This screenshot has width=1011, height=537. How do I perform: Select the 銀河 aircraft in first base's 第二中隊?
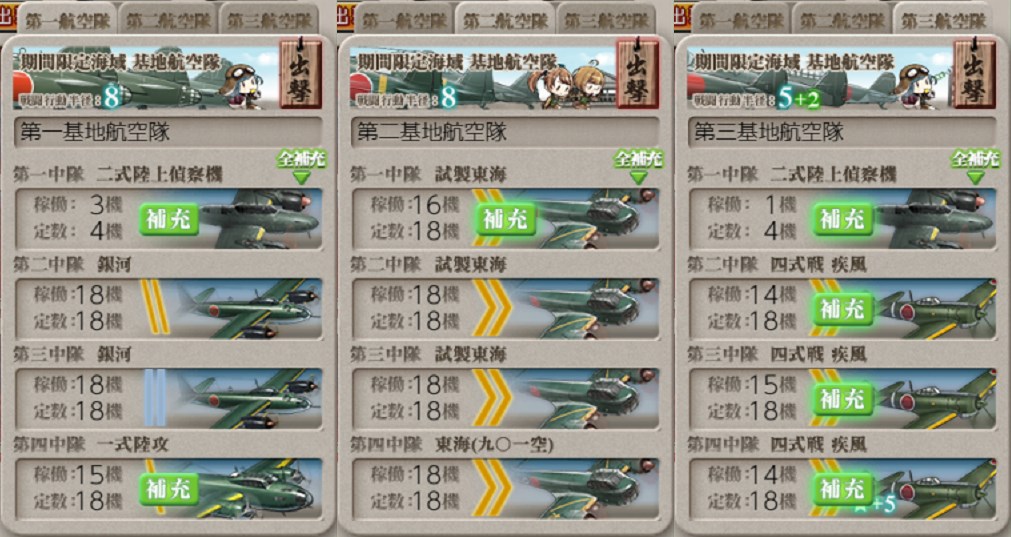click(248, 308)
